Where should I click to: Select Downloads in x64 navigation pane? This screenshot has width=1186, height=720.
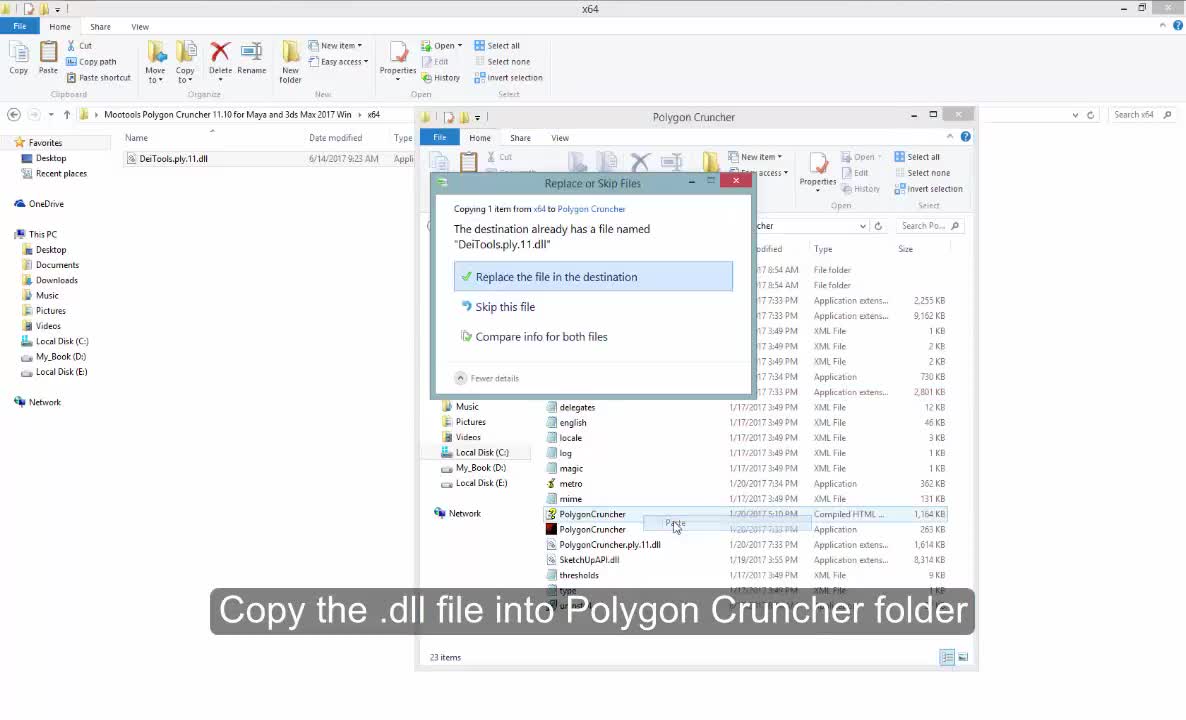tap(57, 280)
